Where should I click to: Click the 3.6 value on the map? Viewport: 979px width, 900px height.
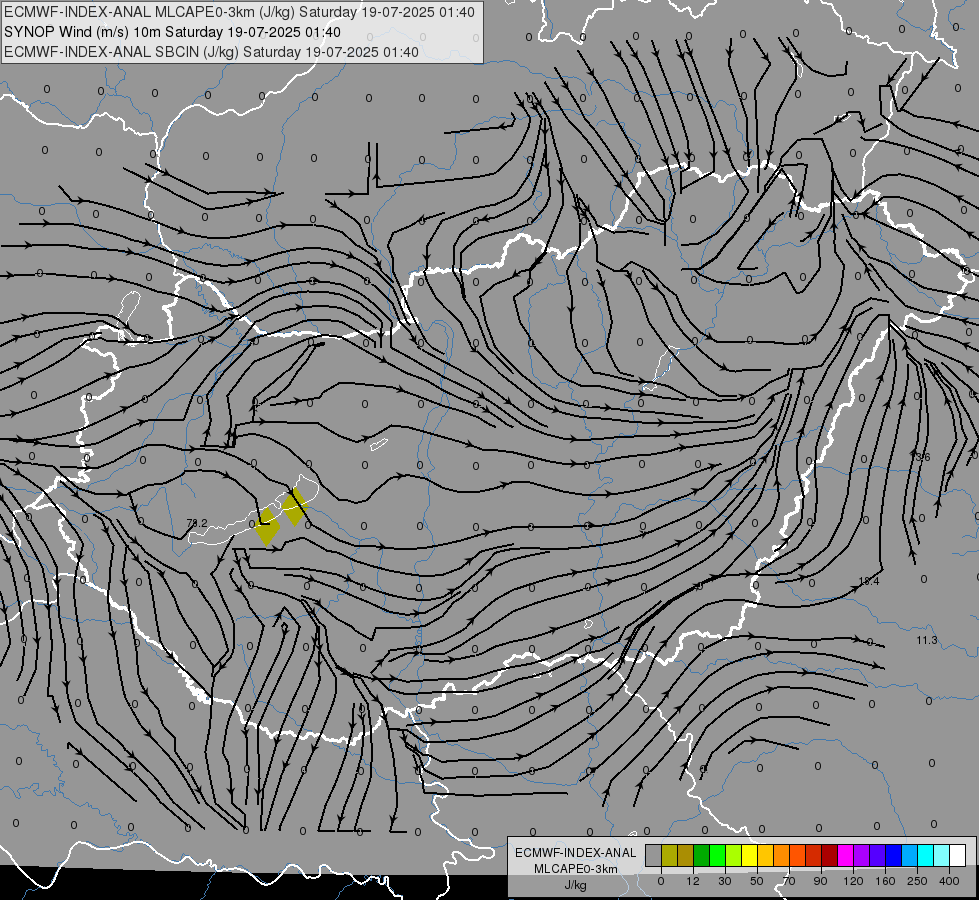pos(922,458)
